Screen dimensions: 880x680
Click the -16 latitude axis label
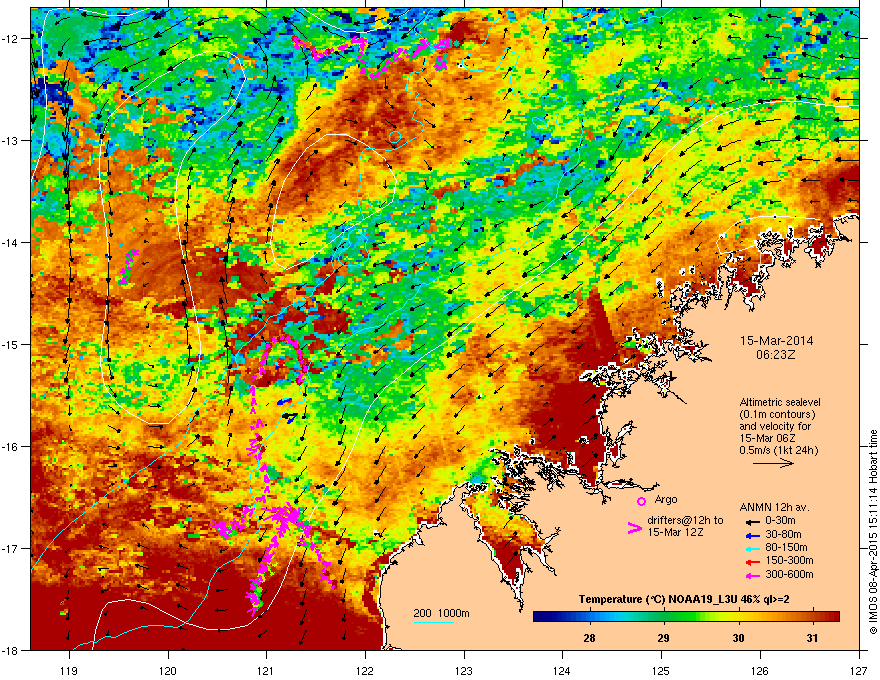point(10,447)
